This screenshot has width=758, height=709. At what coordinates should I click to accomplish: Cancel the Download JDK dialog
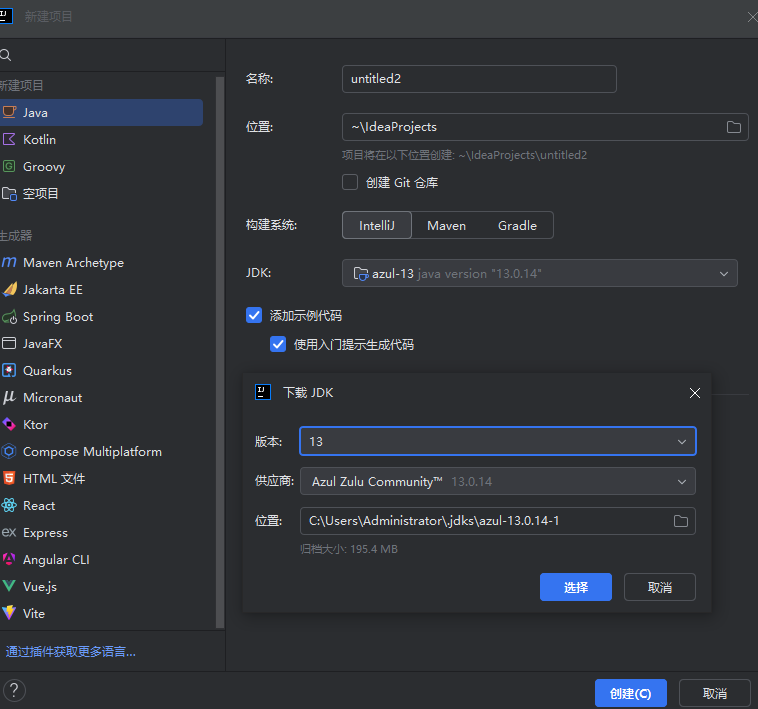coord(659,587)
